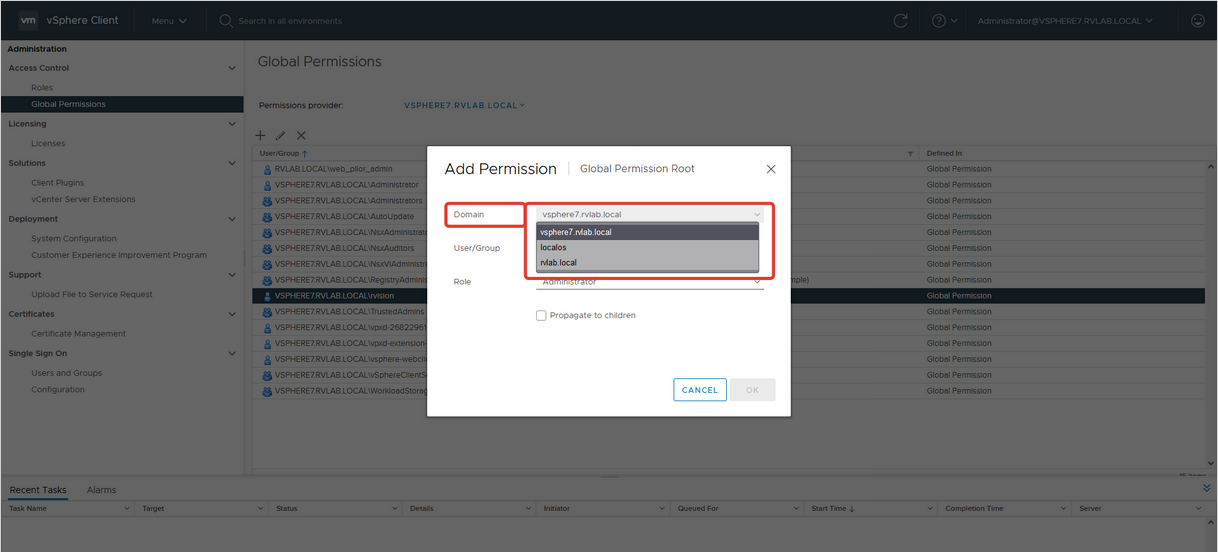This screenshot has width=1218, height=552.
Task: Click the search magnifier icon
Action: click(x=226, y=20)
